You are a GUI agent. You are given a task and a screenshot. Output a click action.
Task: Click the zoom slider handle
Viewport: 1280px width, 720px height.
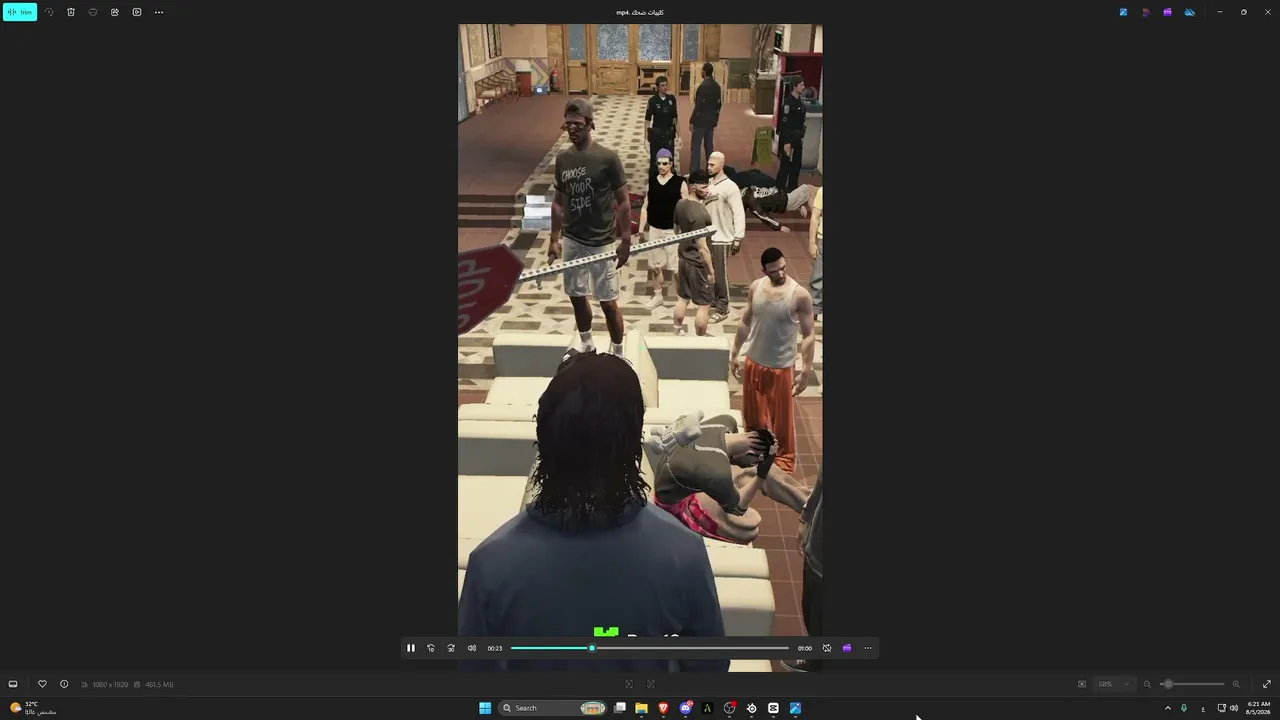pyautogui.click(x=1168, y=684)
